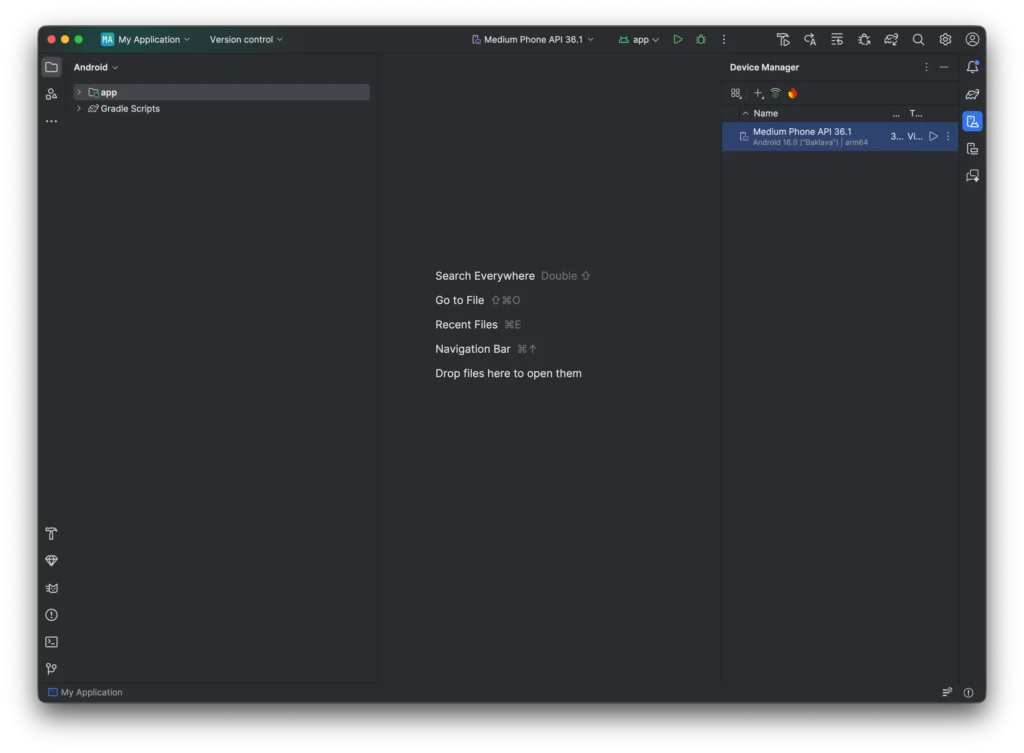Add a new virtual device
Screen dimensions: 1024x753
[758, 93]
